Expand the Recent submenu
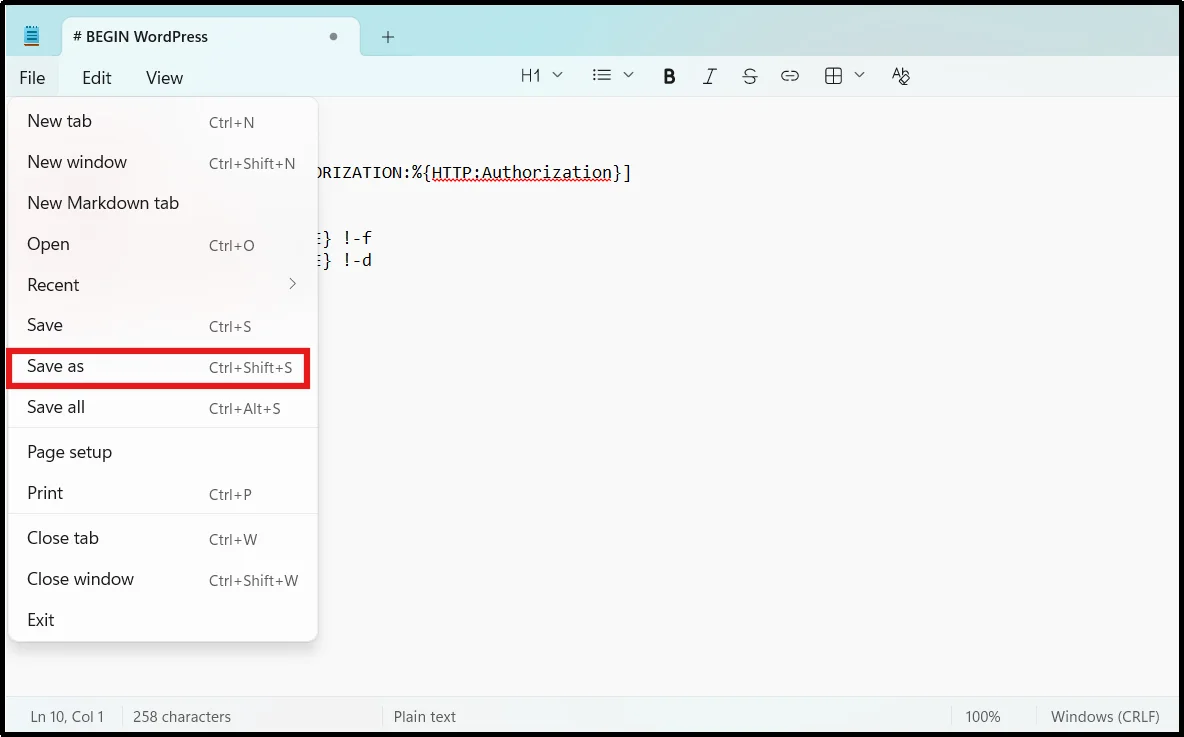 click(162, 285)
